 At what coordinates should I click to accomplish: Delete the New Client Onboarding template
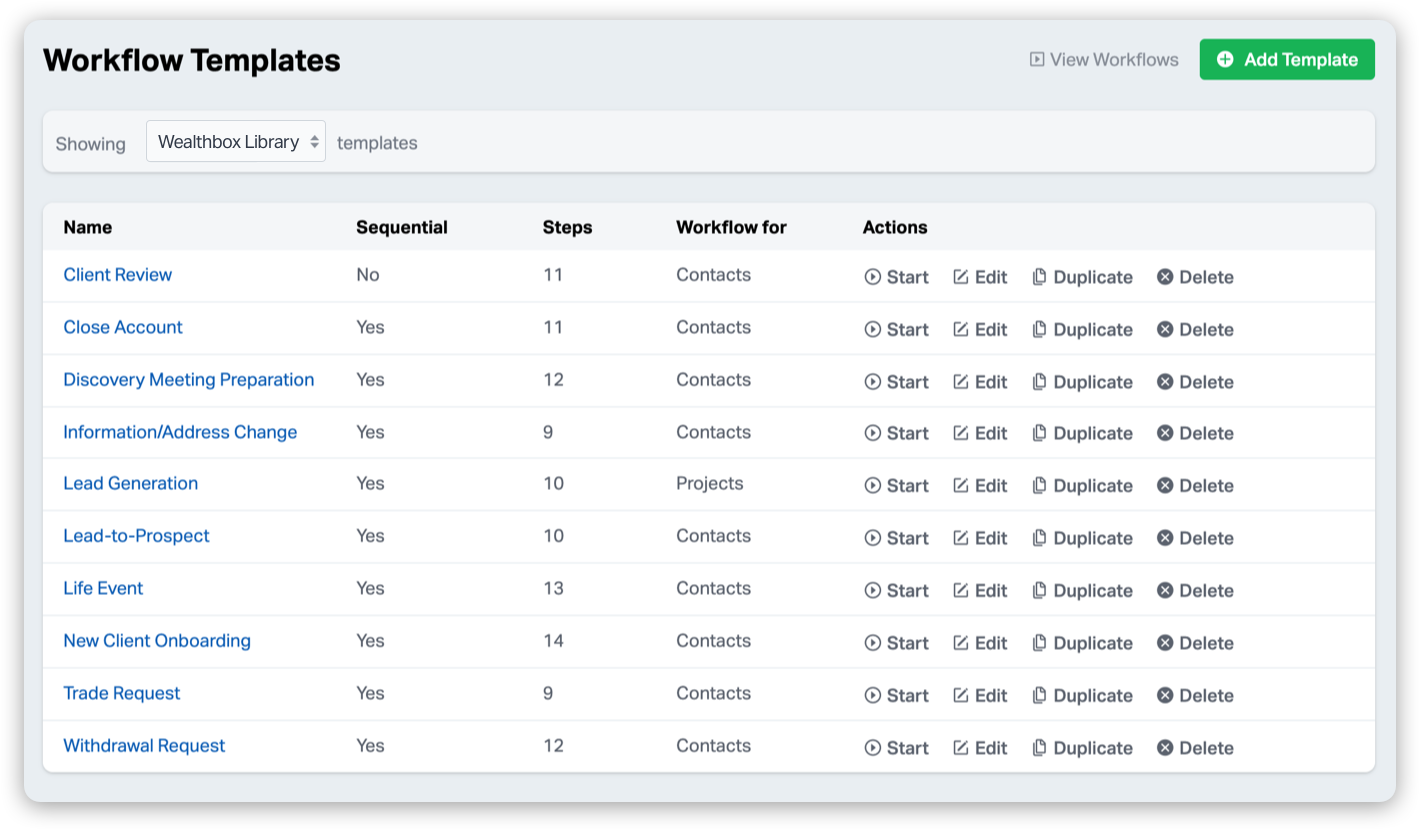[1195, 643]
